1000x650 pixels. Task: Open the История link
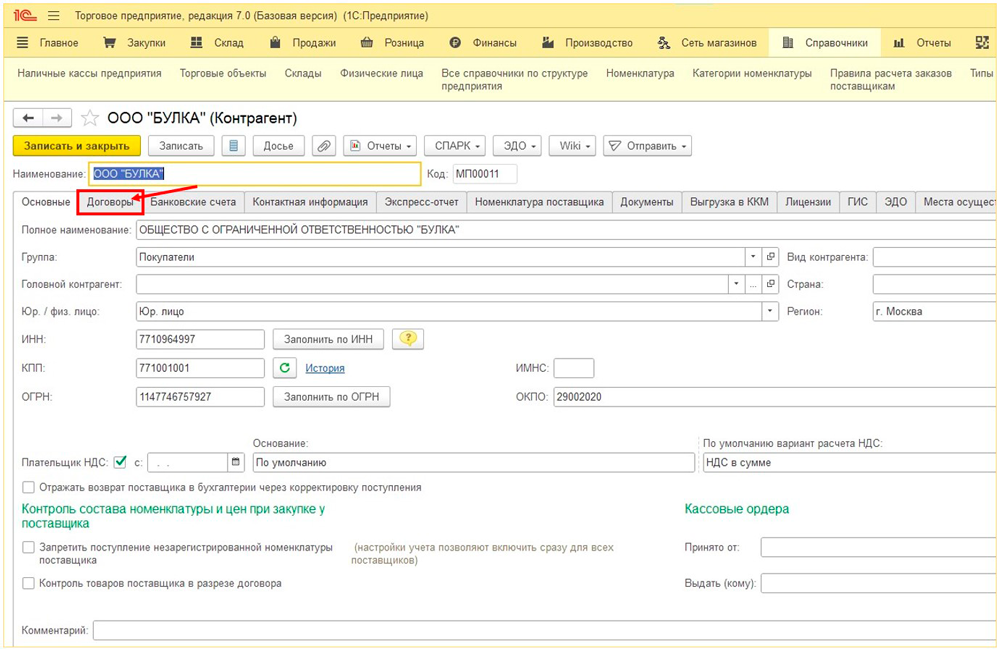[x=325, y=368]
